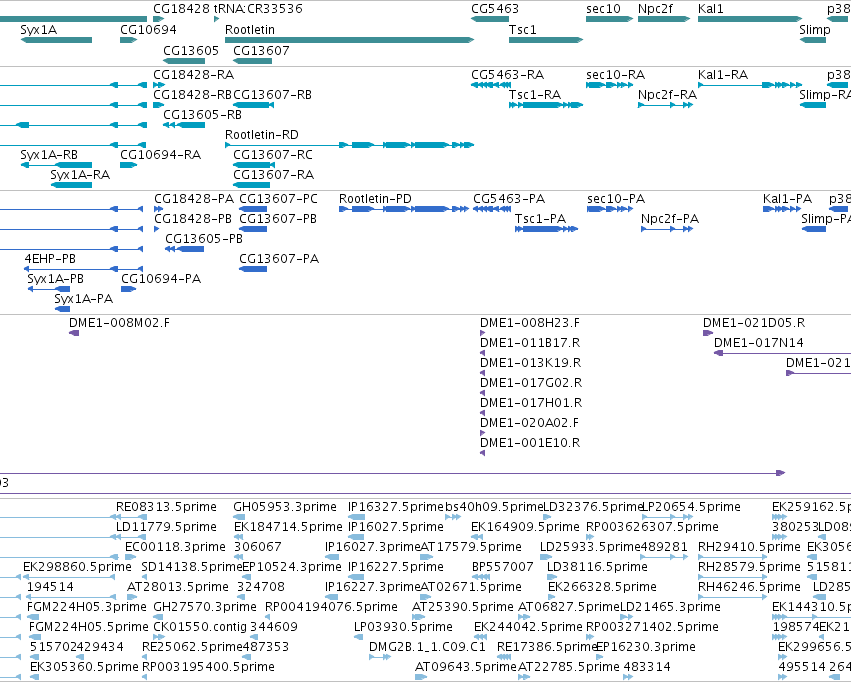Click the Rootletin-PD protein label
This screenshot has width=851, height=682.
(x=375, y=199)
